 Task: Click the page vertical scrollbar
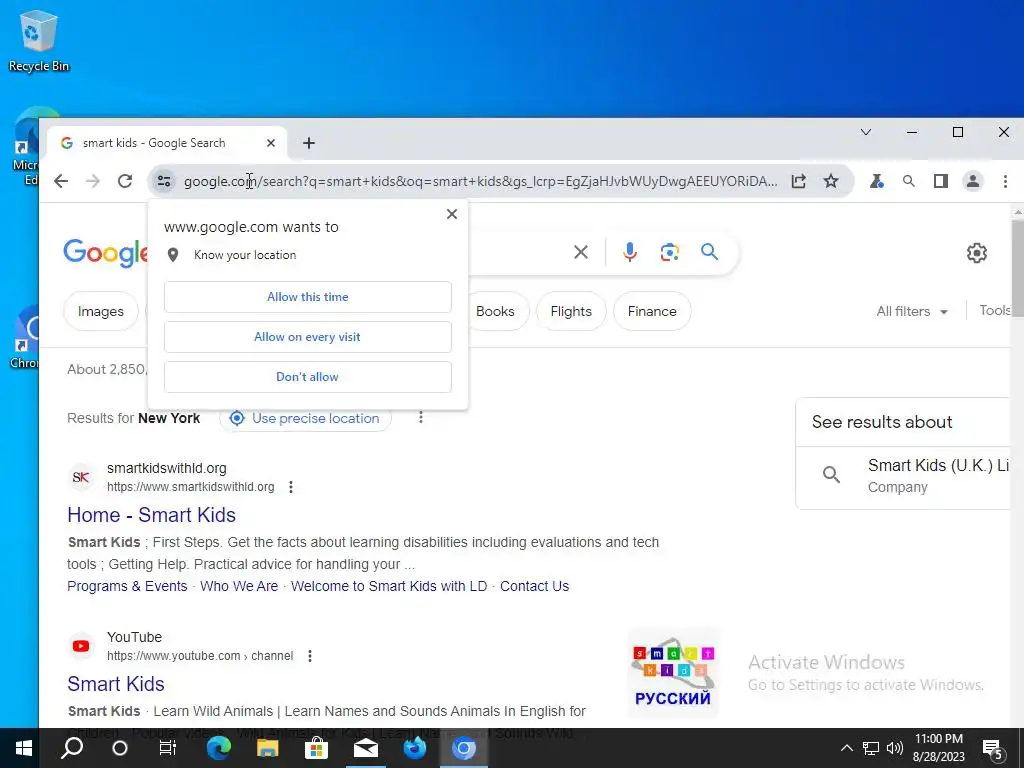[x=1017, y=268]
